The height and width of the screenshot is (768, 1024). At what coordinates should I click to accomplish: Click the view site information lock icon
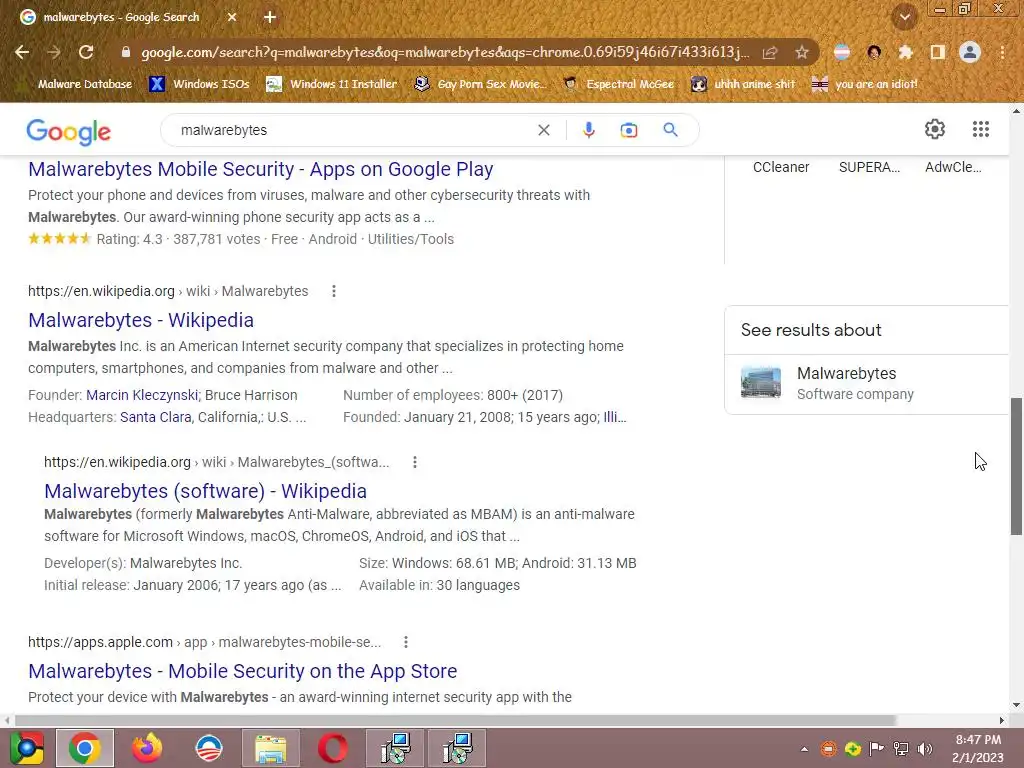click(x=126, y=52)
